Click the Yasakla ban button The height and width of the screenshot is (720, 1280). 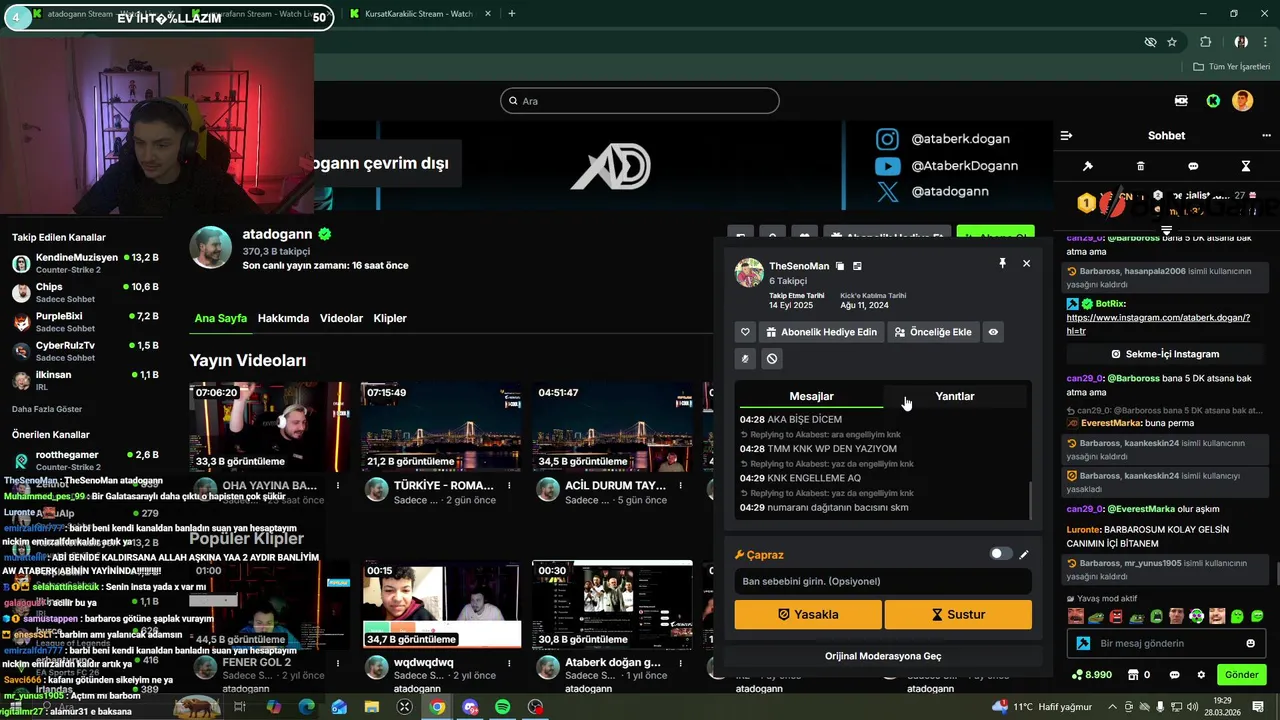click(808, 614)
